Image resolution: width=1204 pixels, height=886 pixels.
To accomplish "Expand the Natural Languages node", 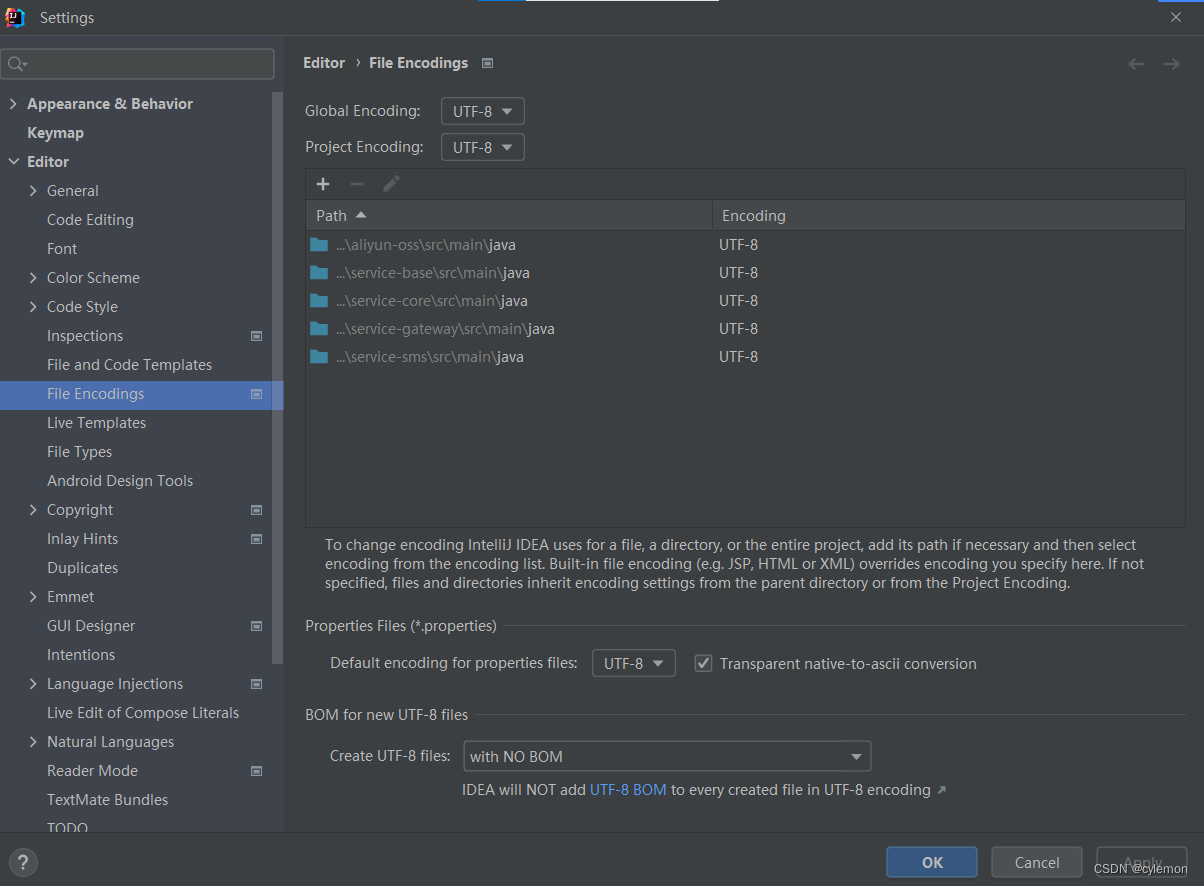I will (33, 742).
